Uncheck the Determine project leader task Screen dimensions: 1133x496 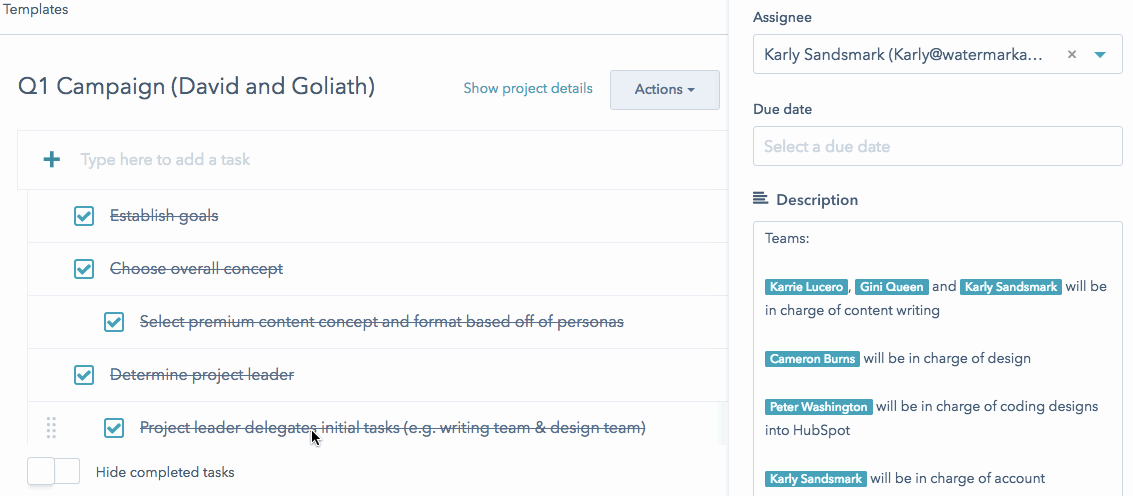pos(84,375)
